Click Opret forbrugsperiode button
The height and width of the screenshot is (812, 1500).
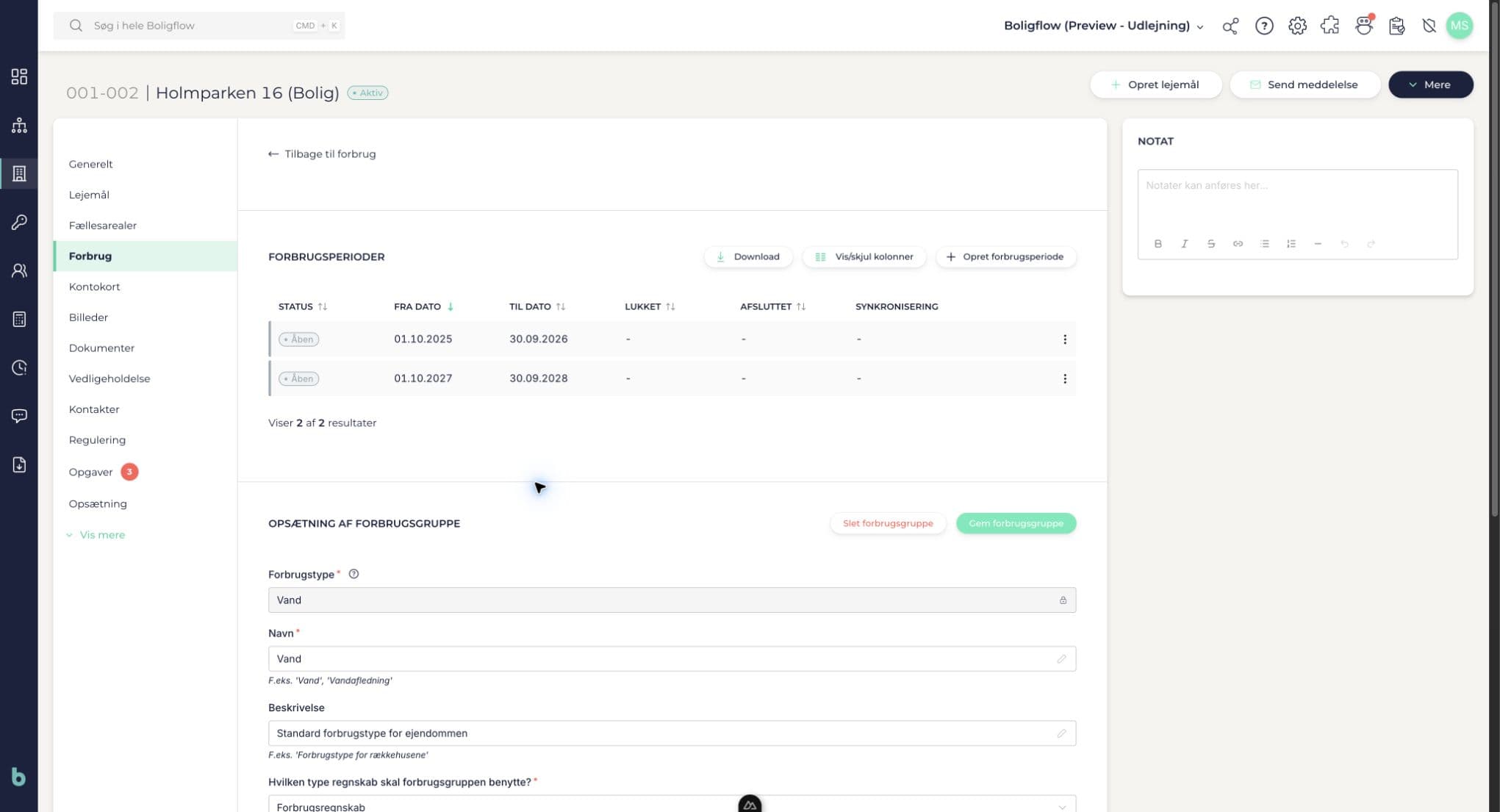[x=1005, y=256]
